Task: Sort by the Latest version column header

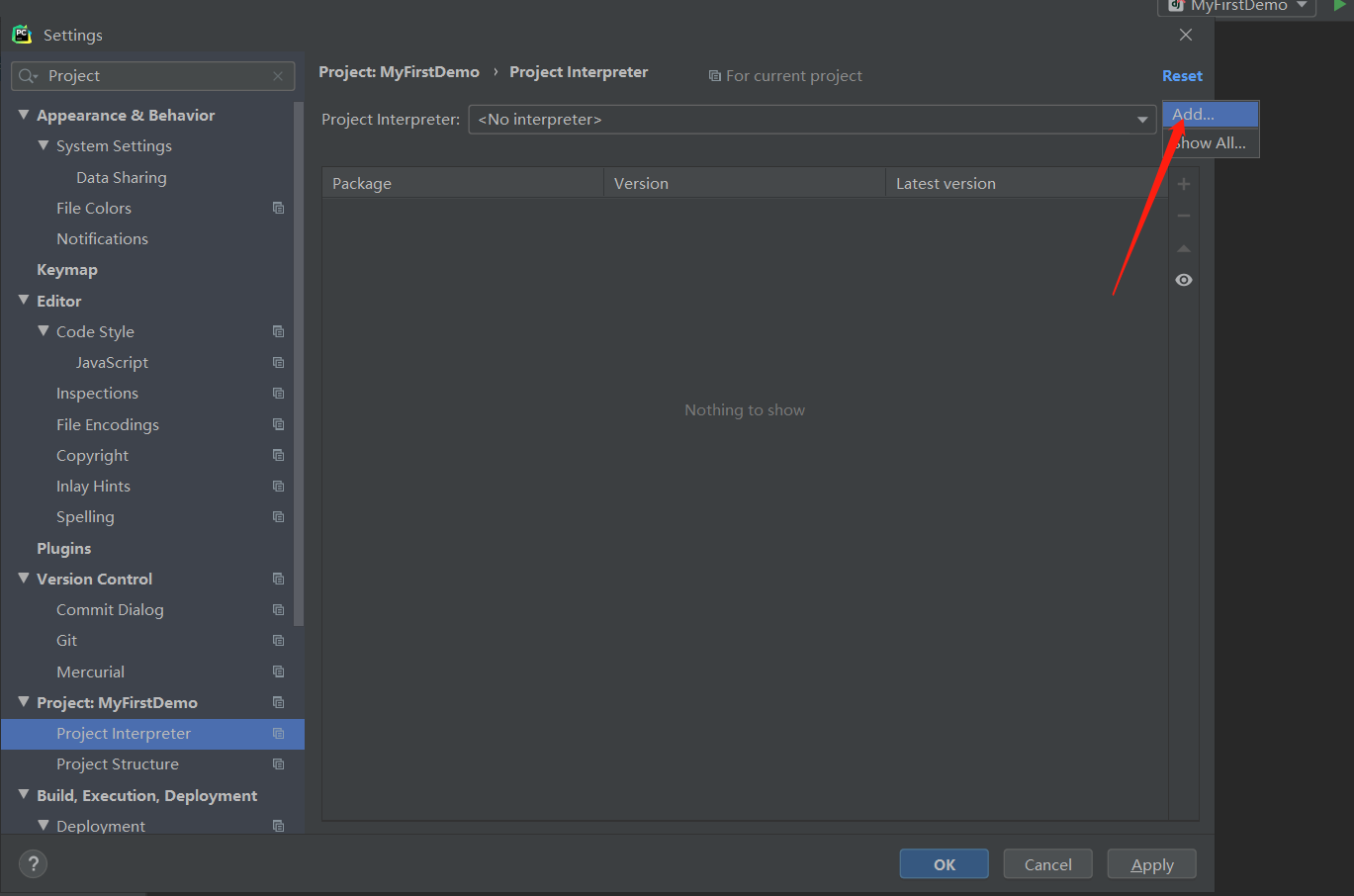Action: (x=1027, y=183)
